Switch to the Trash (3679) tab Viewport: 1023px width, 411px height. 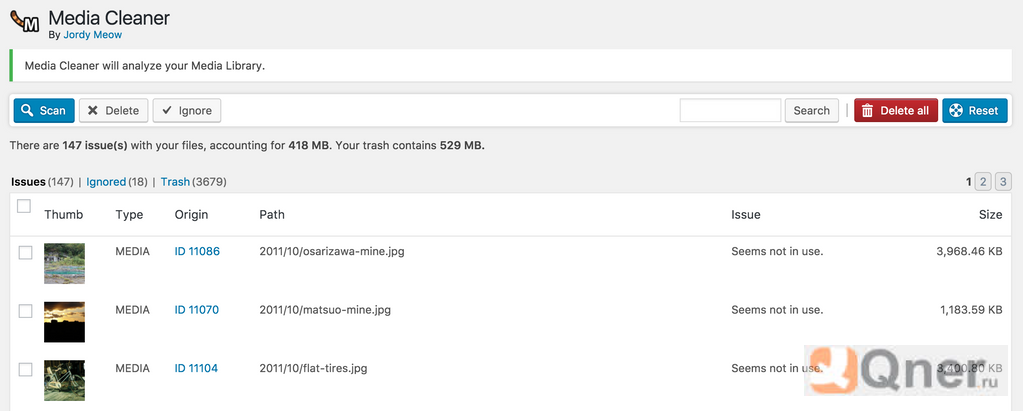coord(194,182)
